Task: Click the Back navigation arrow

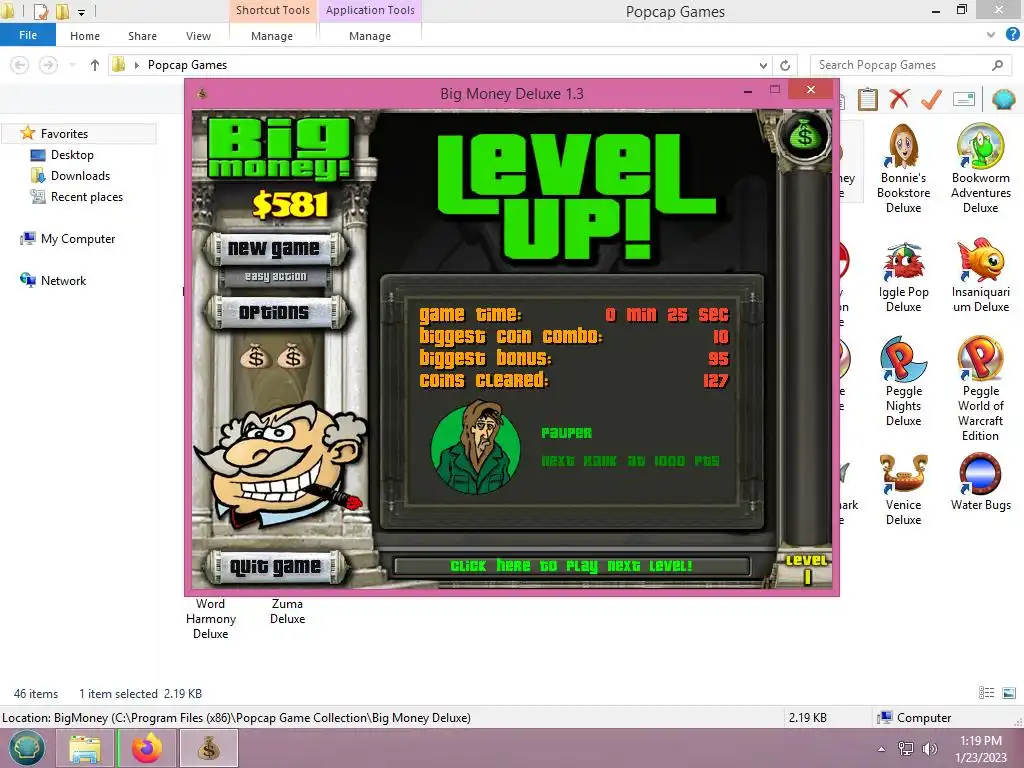Action: pyautogui.click(x=20, y=65)
